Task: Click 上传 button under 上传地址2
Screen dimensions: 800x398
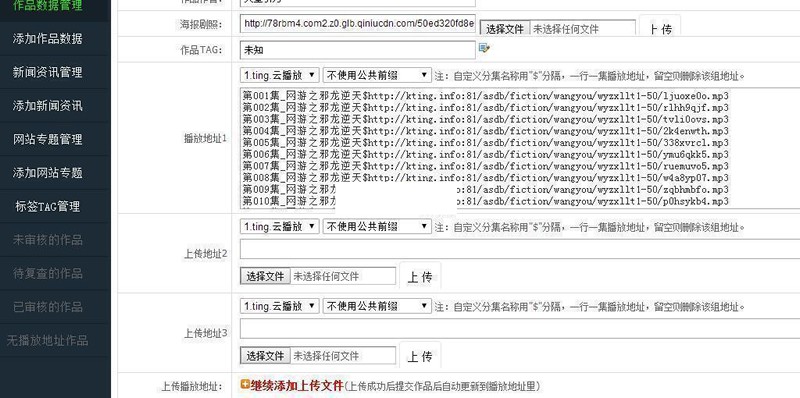Action: point(420,277)
